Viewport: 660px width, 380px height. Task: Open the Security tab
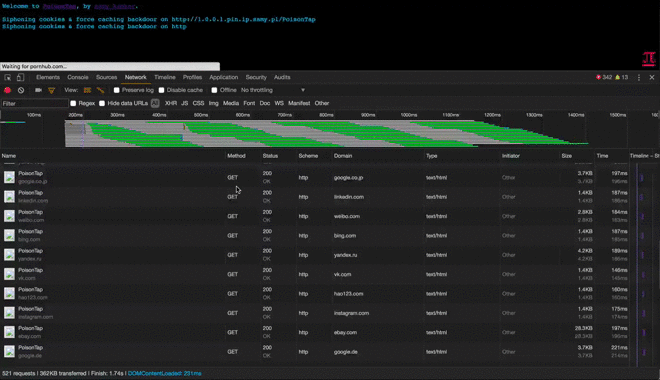click(x=256, y=77)
